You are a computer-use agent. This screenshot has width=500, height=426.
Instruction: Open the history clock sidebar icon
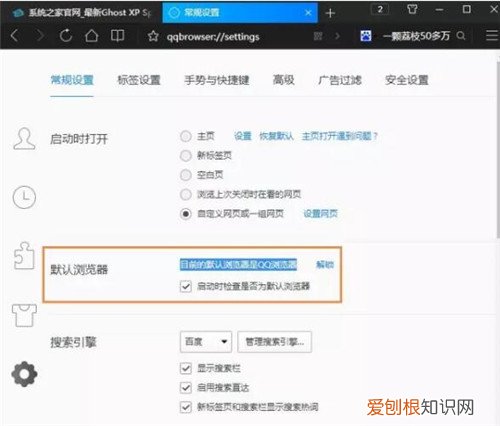click(x=24, y=198)
